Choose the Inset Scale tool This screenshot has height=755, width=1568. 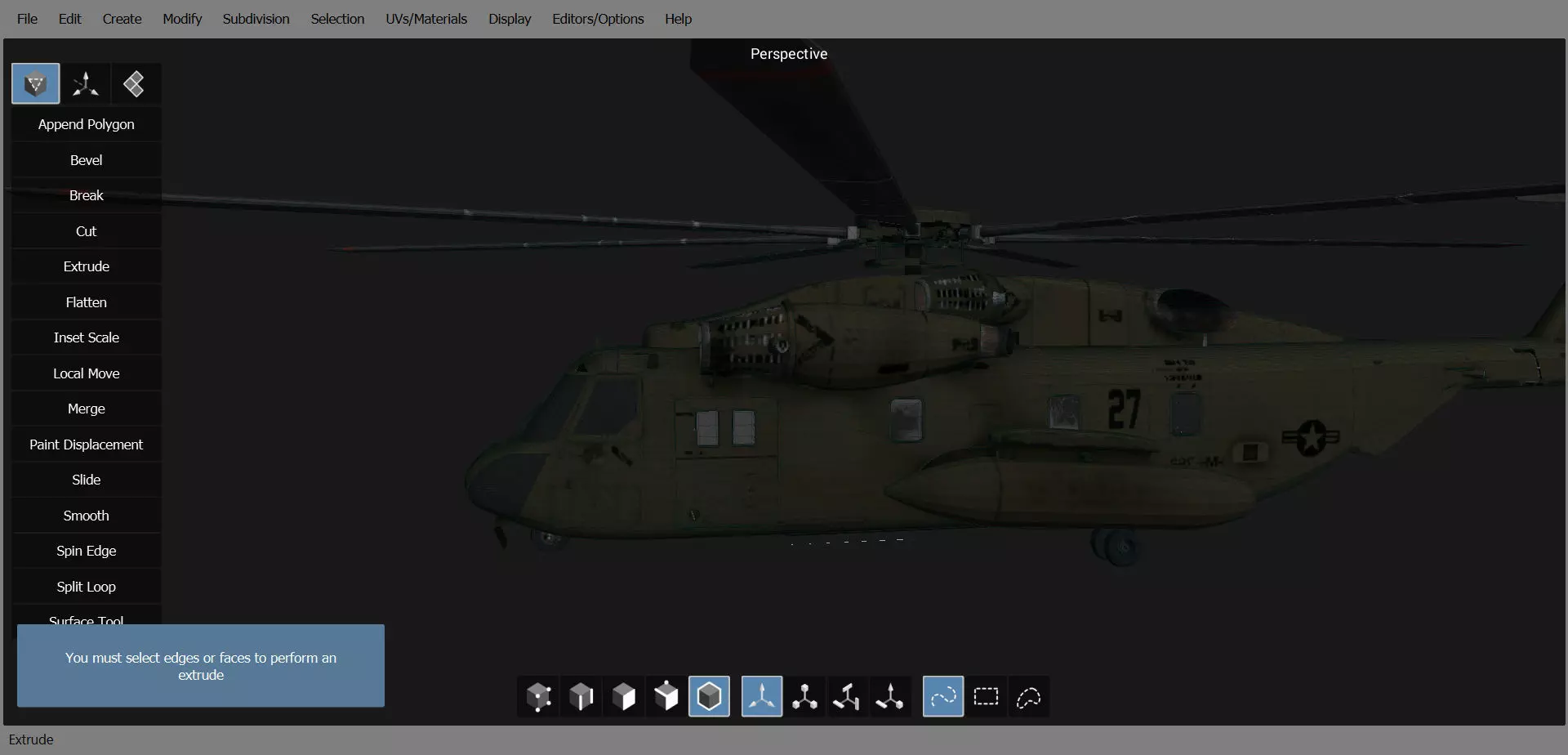click(87, 337)
